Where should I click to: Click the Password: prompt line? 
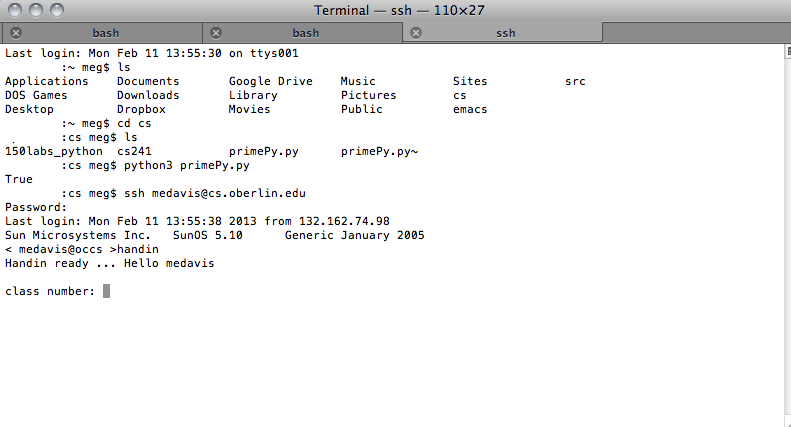coord(36,207)
